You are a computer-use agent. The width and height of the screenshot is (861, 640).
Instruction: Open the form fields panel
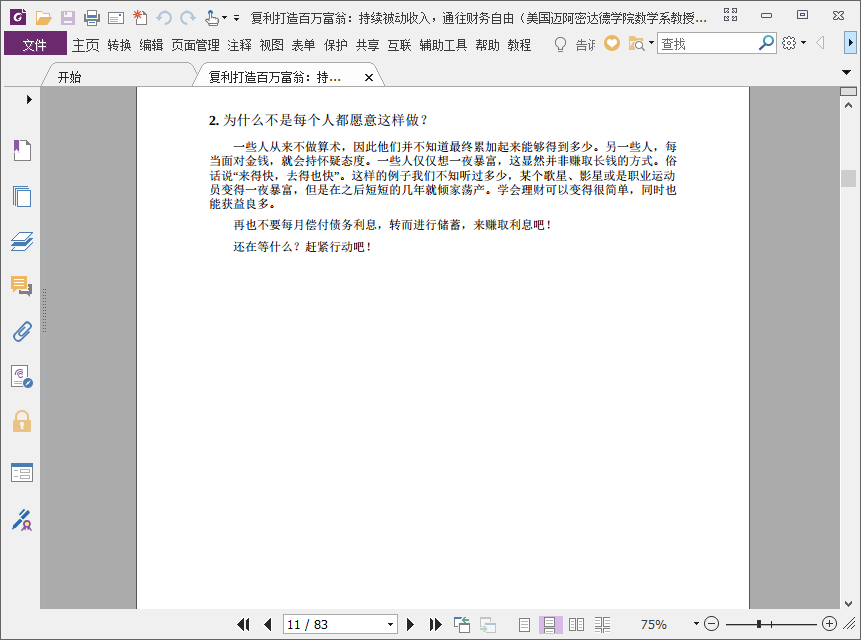point(22,472)
